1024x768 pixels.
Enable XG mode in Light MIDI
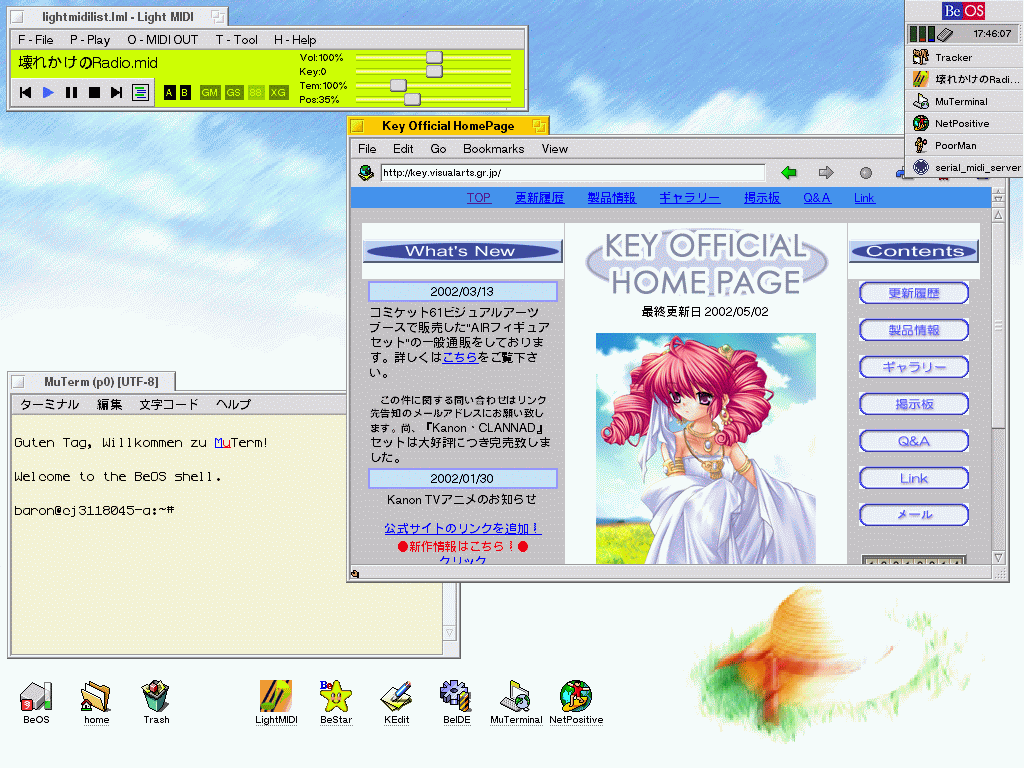tap(278, 93)
